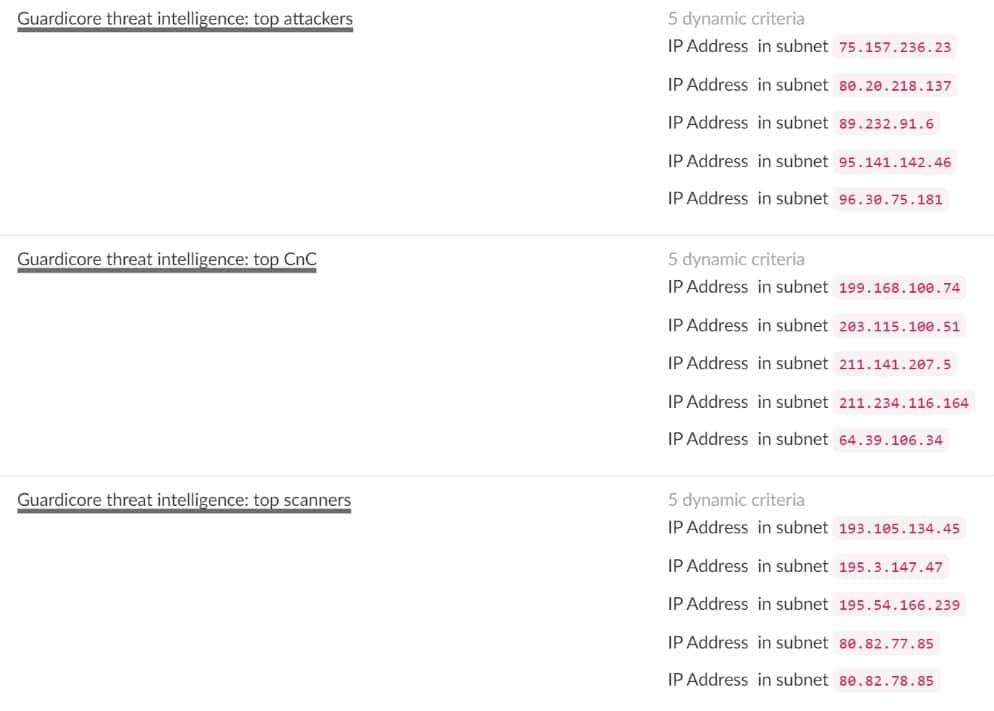
Task: Select subnet tag 89.232.91.6
Action: pyautogui.click(x=886, y=123)
